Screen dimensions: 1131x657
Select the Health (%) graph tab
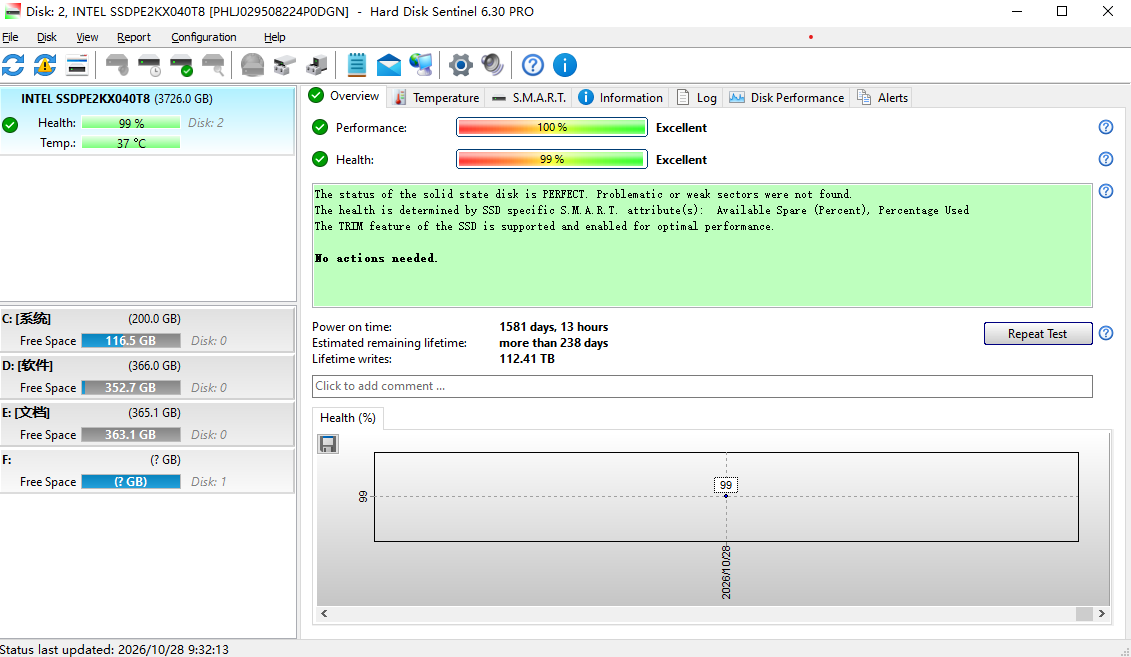click(348, 418)
